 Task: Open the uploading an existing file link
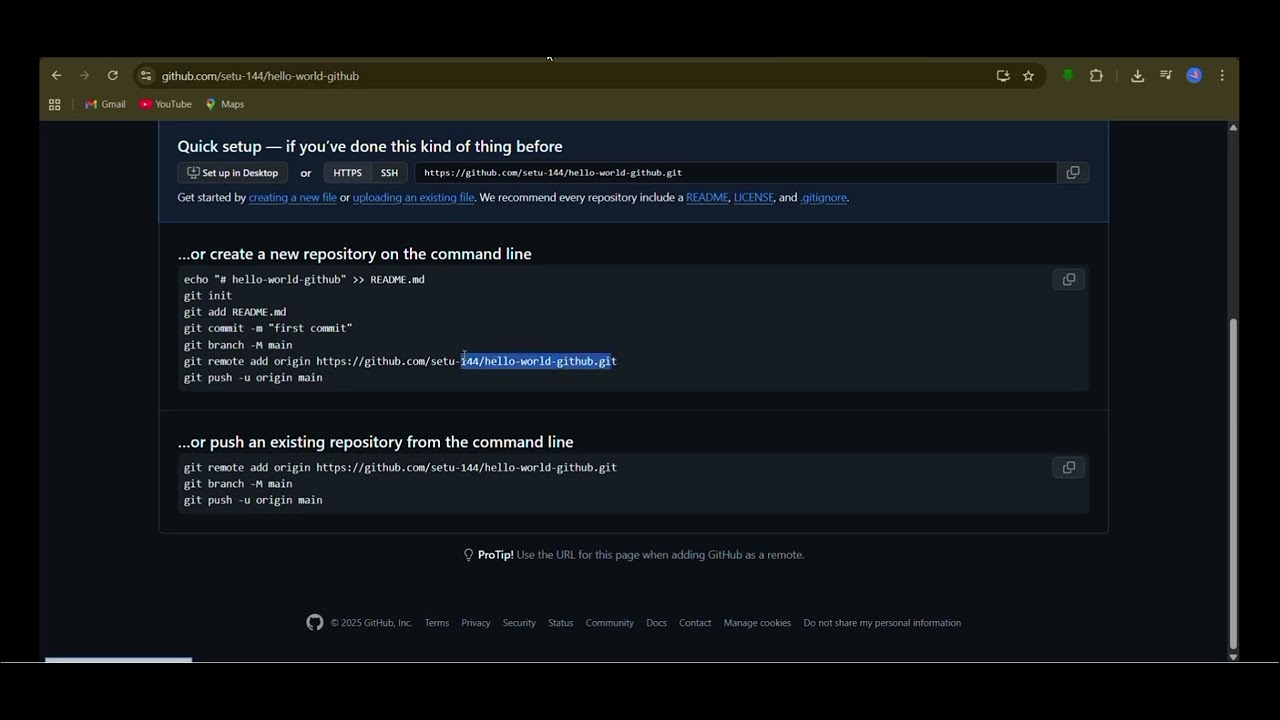point(413,198)
